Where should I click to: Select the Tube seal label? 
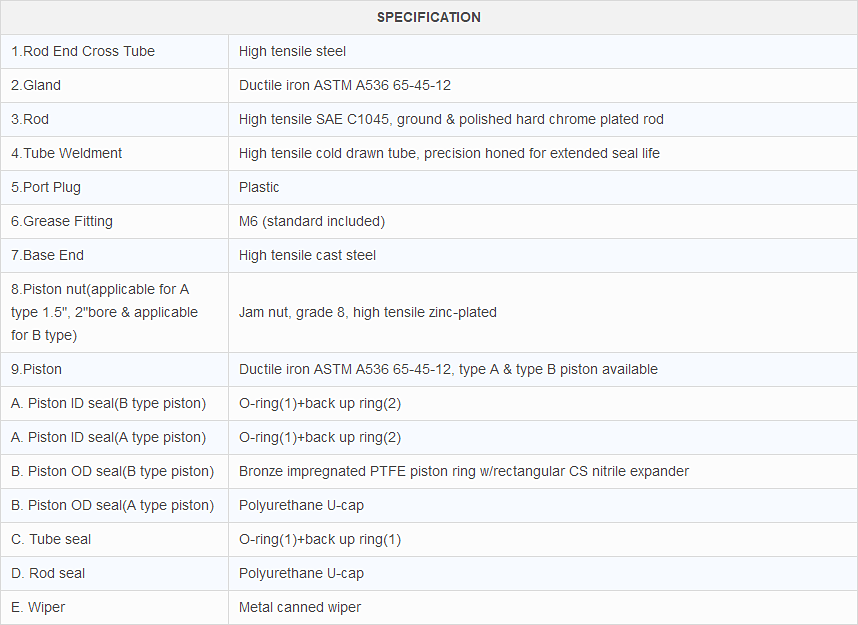[x=51, y=539]
